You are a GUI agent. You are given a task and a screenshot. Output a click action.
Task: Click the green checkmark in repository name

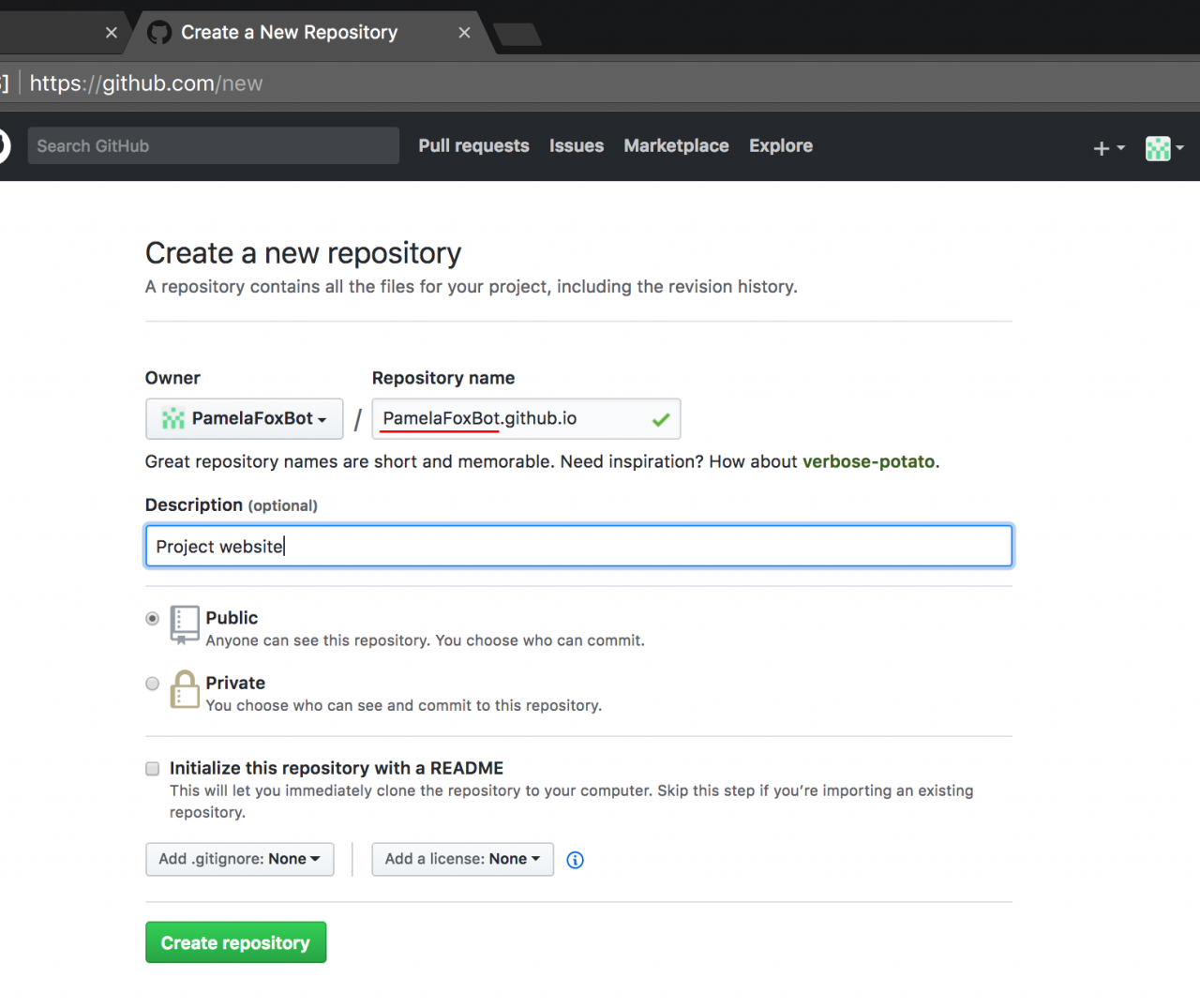pos(661,420)
